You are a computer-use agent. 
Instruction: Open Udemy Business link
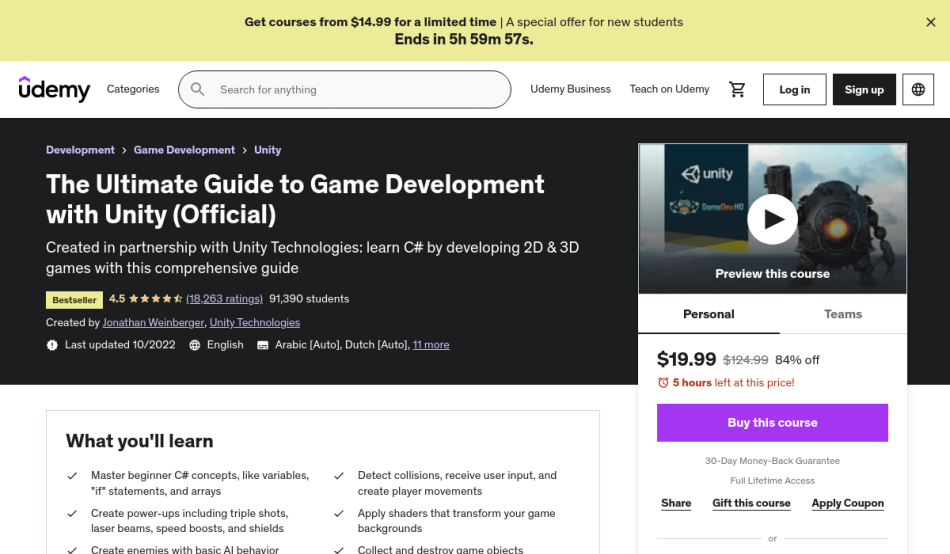570,89
